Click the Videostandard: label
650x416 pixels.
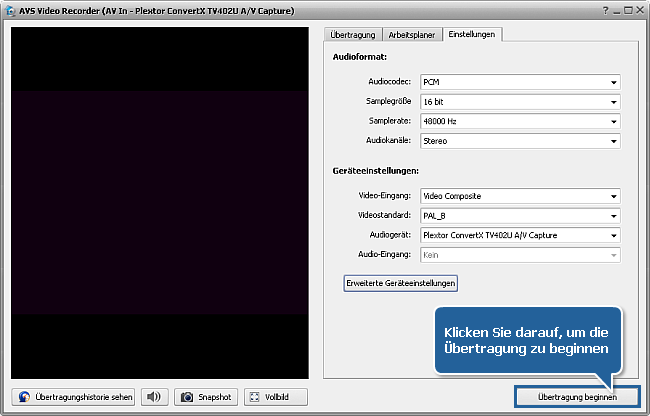[385, 215]
